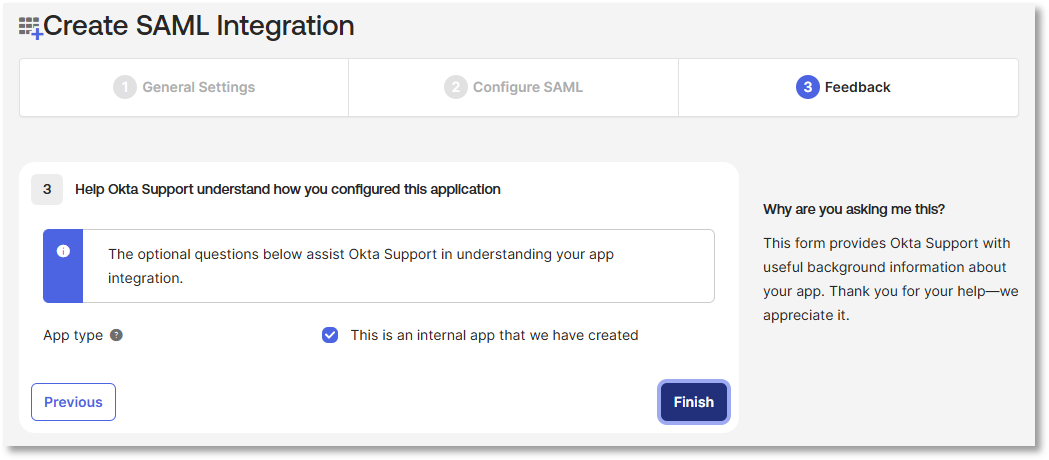Open the Configure SAML step
The width and height of the screenshot is (1049, 460).
(527, 87)
